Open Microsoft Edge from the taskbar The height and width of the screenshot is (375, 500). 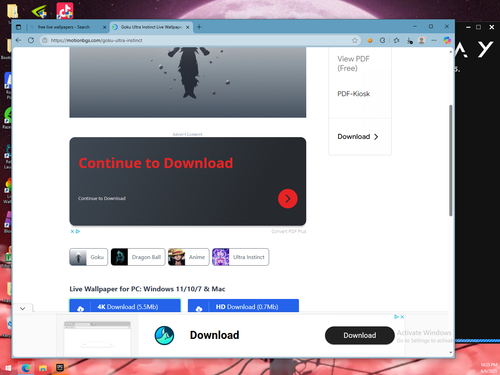tap(26, 368)
